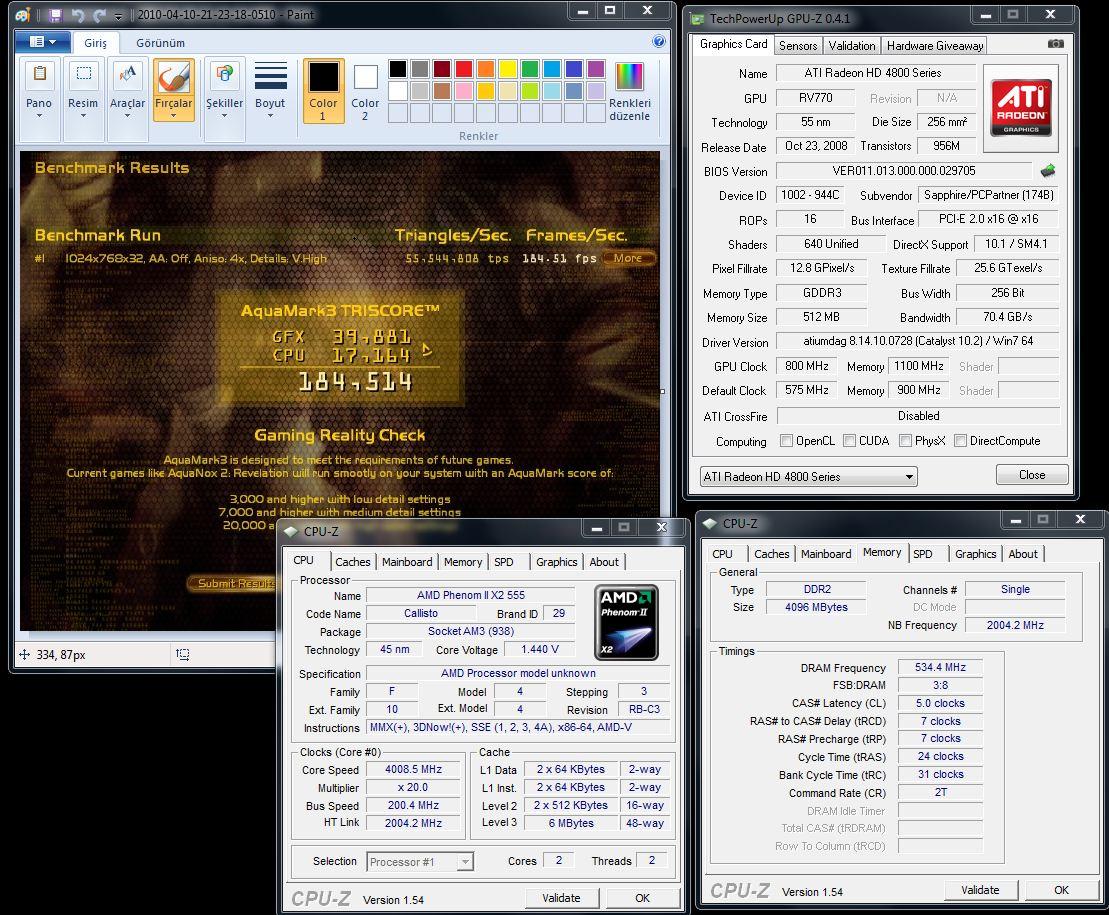Expand the Resim group in Paint ribbon
This screenshot has width=1109, height=915.
click(x=83, y=116)
